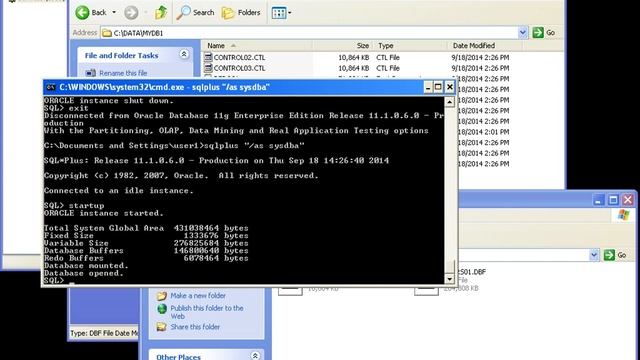Click the Publish folder globe icon
This screenshot has width=640, height=360.
click(x=162, y=309)
